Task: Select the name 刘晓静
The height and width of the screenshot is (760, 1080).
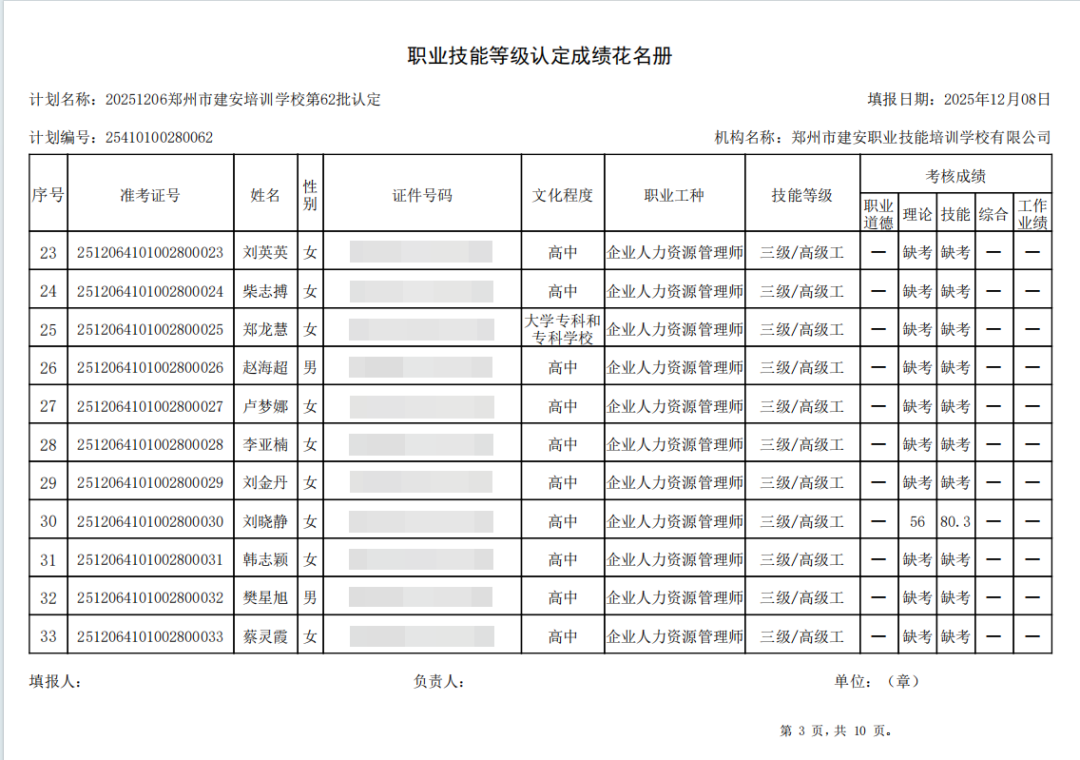Action: (x=265, y=522)
